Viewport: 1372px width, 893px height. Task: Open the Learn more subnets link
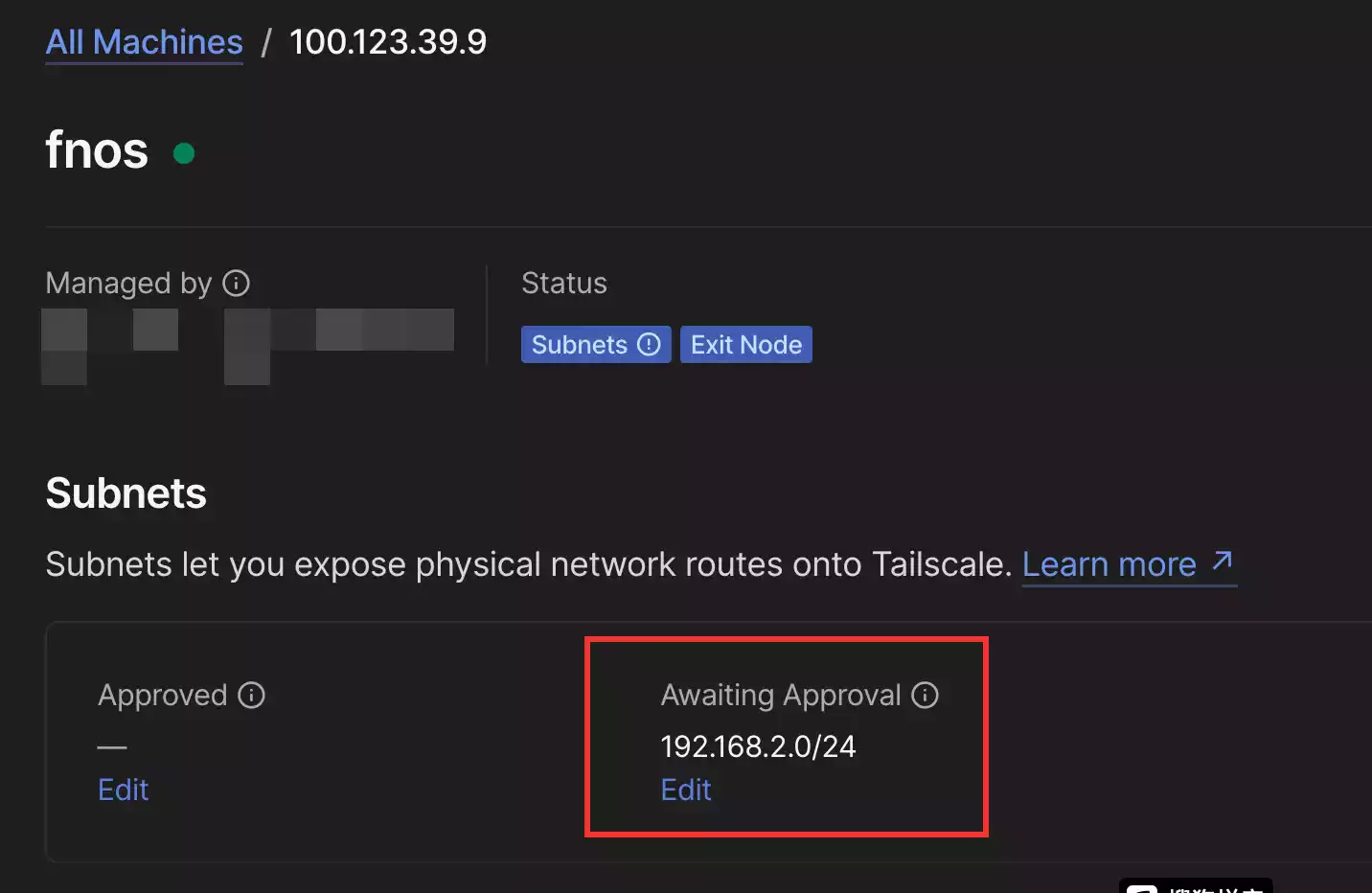point(1109,564)
